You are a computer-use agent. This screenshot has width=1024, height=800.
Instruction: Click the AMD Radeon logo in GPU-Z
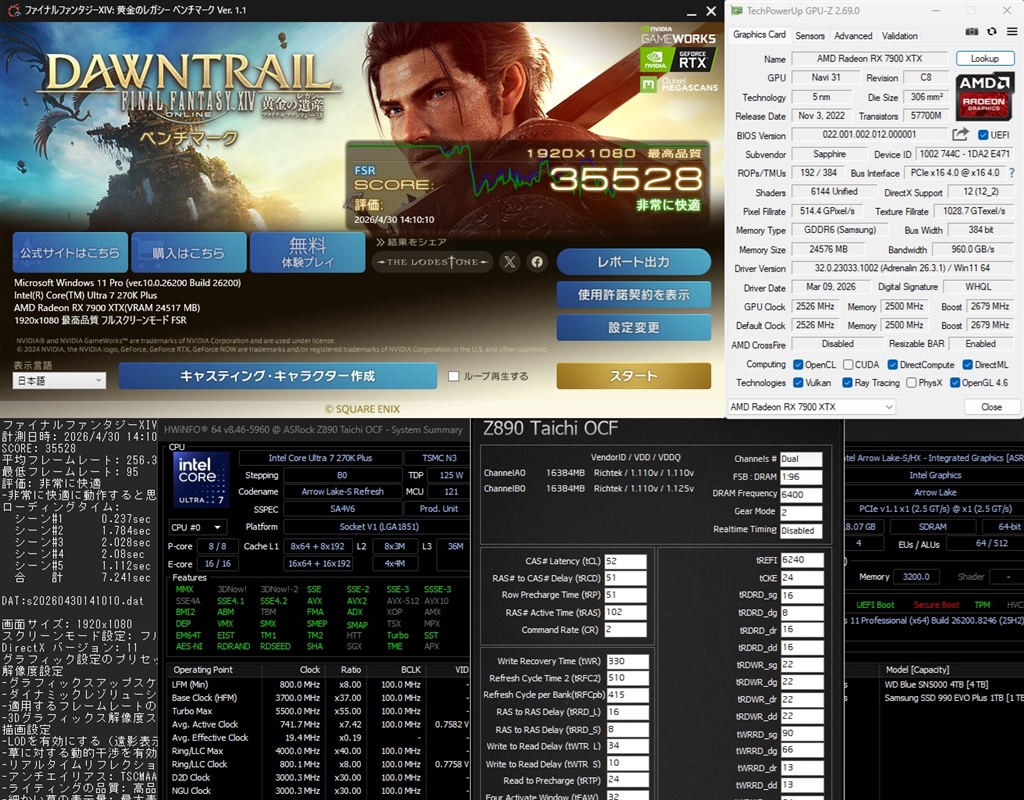(x=984, y=97)
